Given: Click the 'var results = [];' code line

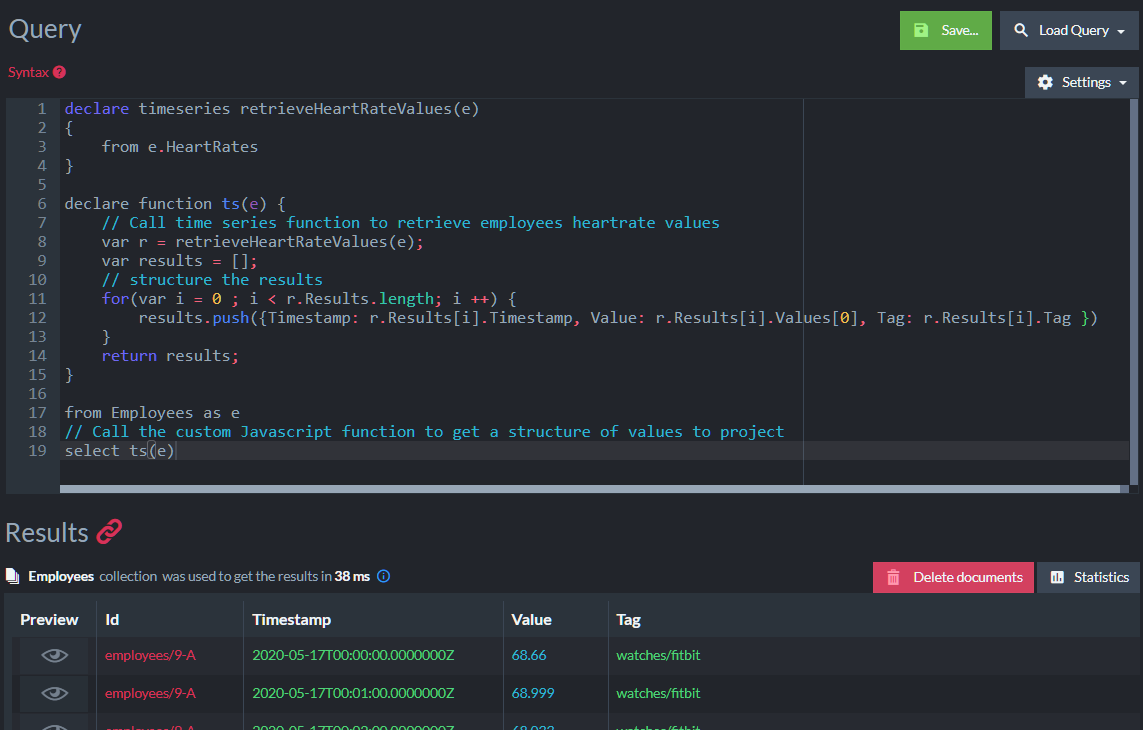Looking at the screenshot, I should point(179,261).
